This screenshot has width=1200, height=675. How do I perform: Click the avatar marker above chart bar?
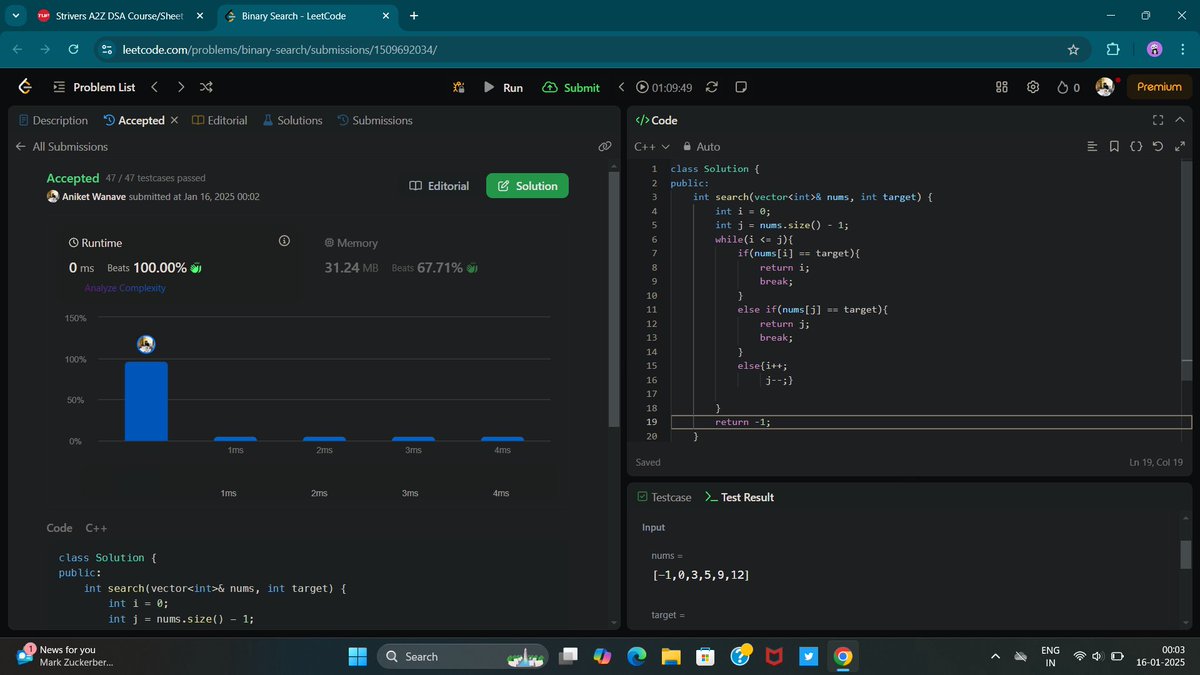[x=146, y=344]
